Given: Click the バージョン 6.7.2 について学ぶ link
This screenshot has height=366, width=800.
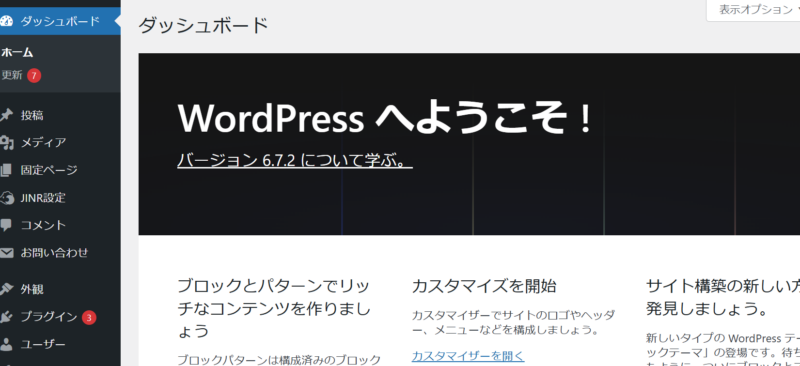Looking at the screenshot, I should (295, 160).
